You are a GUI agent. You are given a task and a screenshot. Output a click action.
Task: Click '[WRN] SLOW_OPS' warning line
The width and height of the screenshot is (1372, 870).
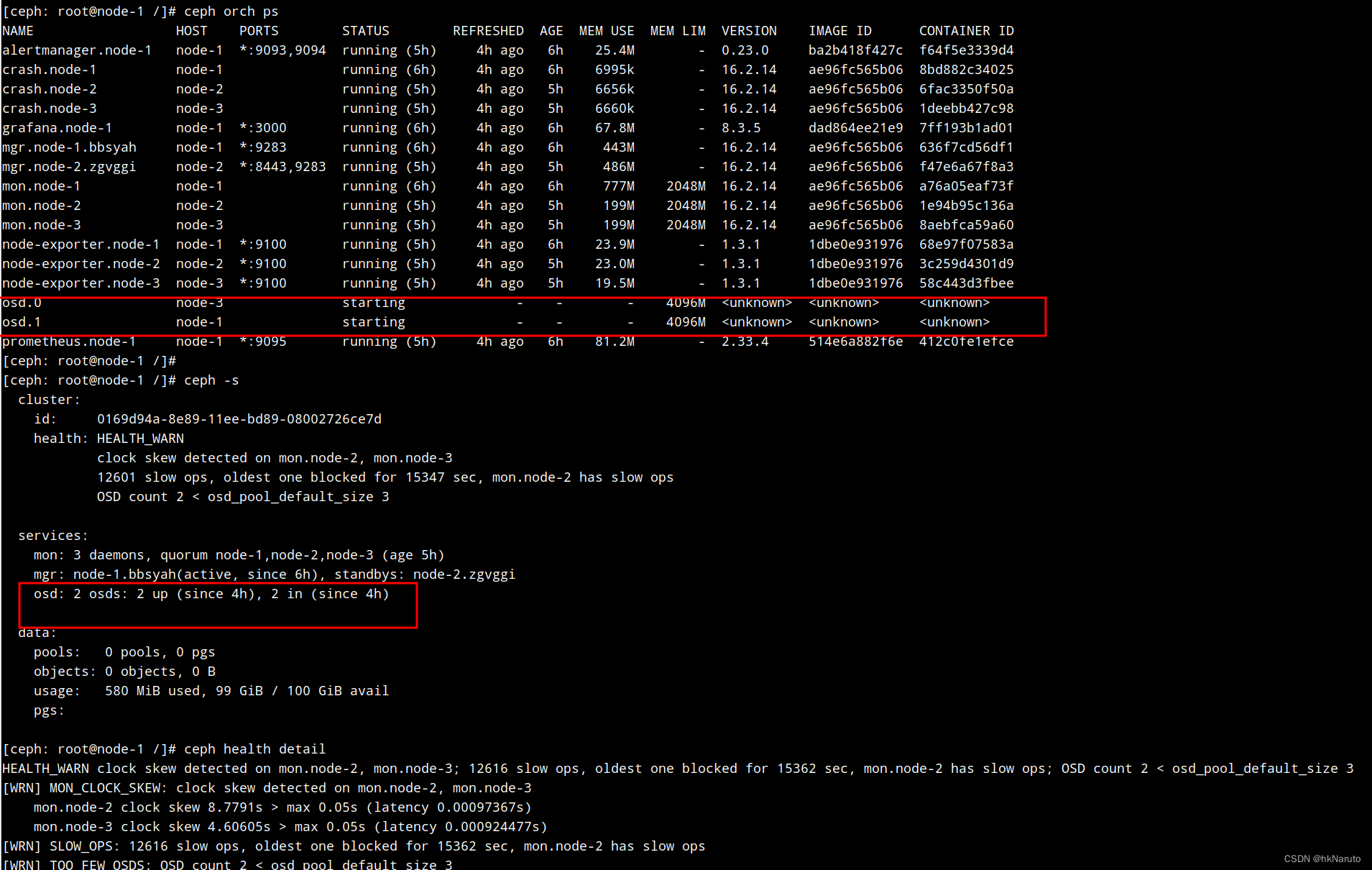point(354,846)
